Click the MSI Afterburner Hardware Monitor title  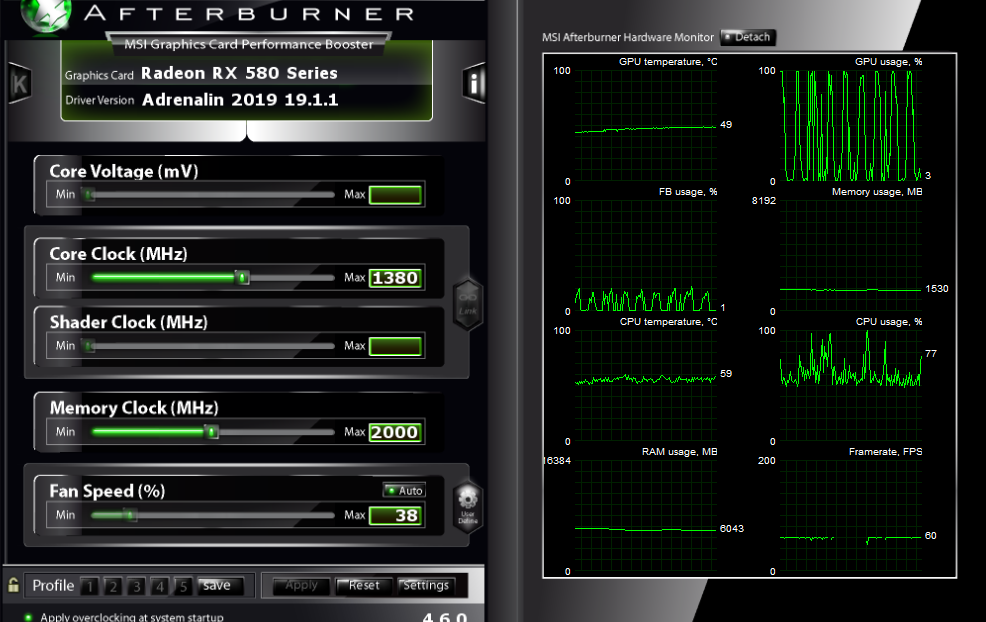628,38
